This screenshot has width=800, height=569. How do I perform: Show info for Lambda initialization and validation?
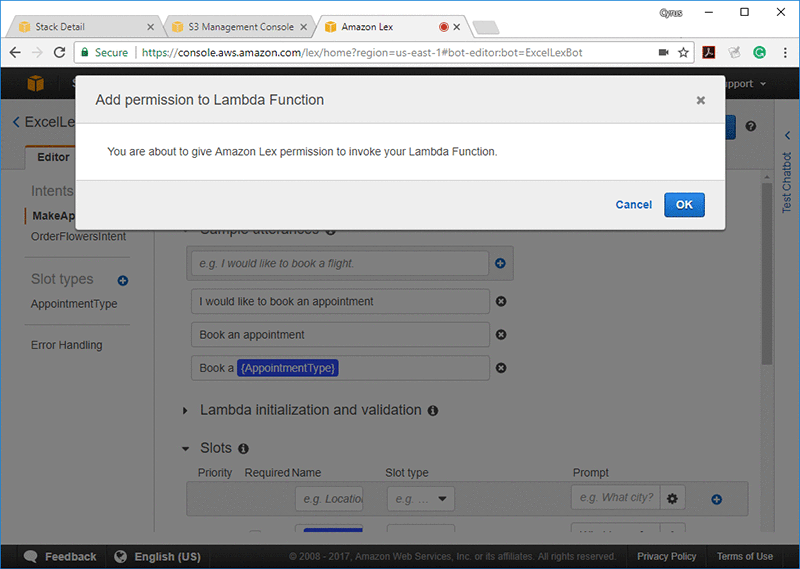coord(433,411)
